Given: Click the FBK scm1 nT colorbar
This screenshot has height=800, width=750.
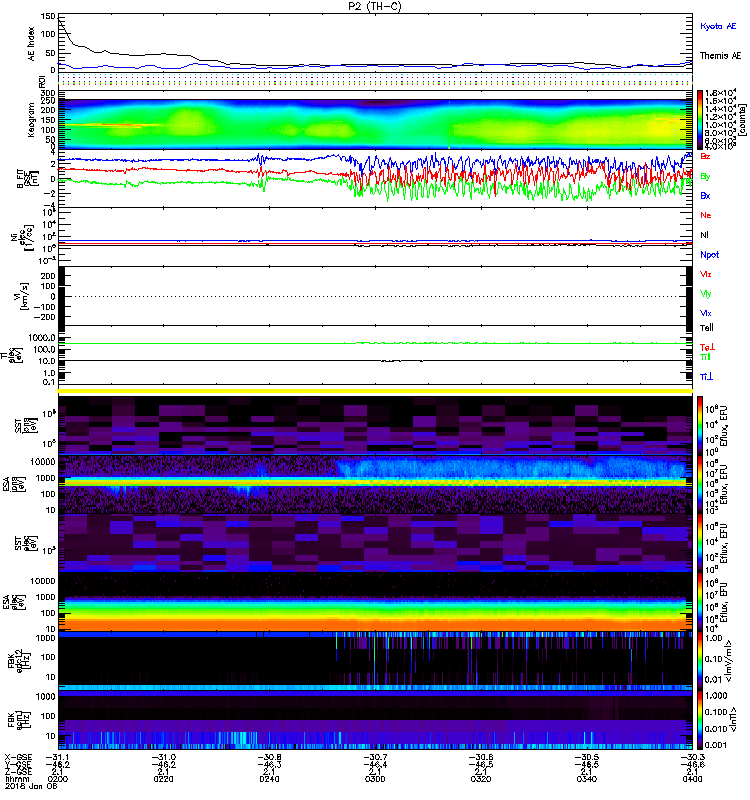Looking at the screenshot, I should tap(699, 720).
